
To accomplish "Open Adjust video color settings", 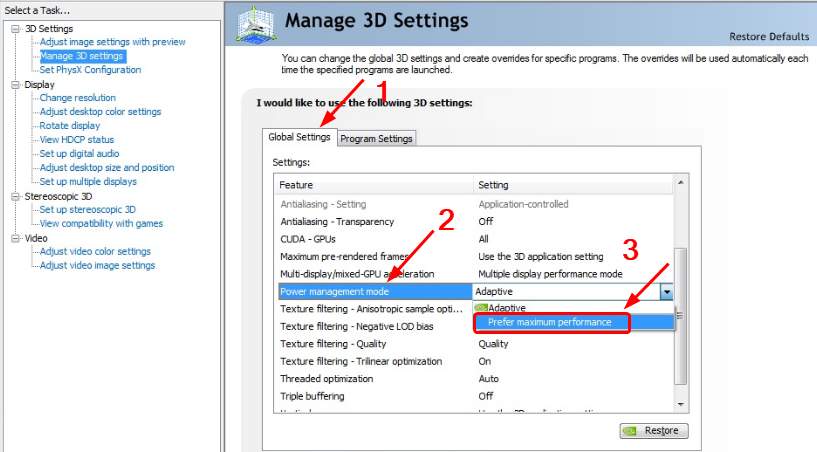I will tap(95, 252).
